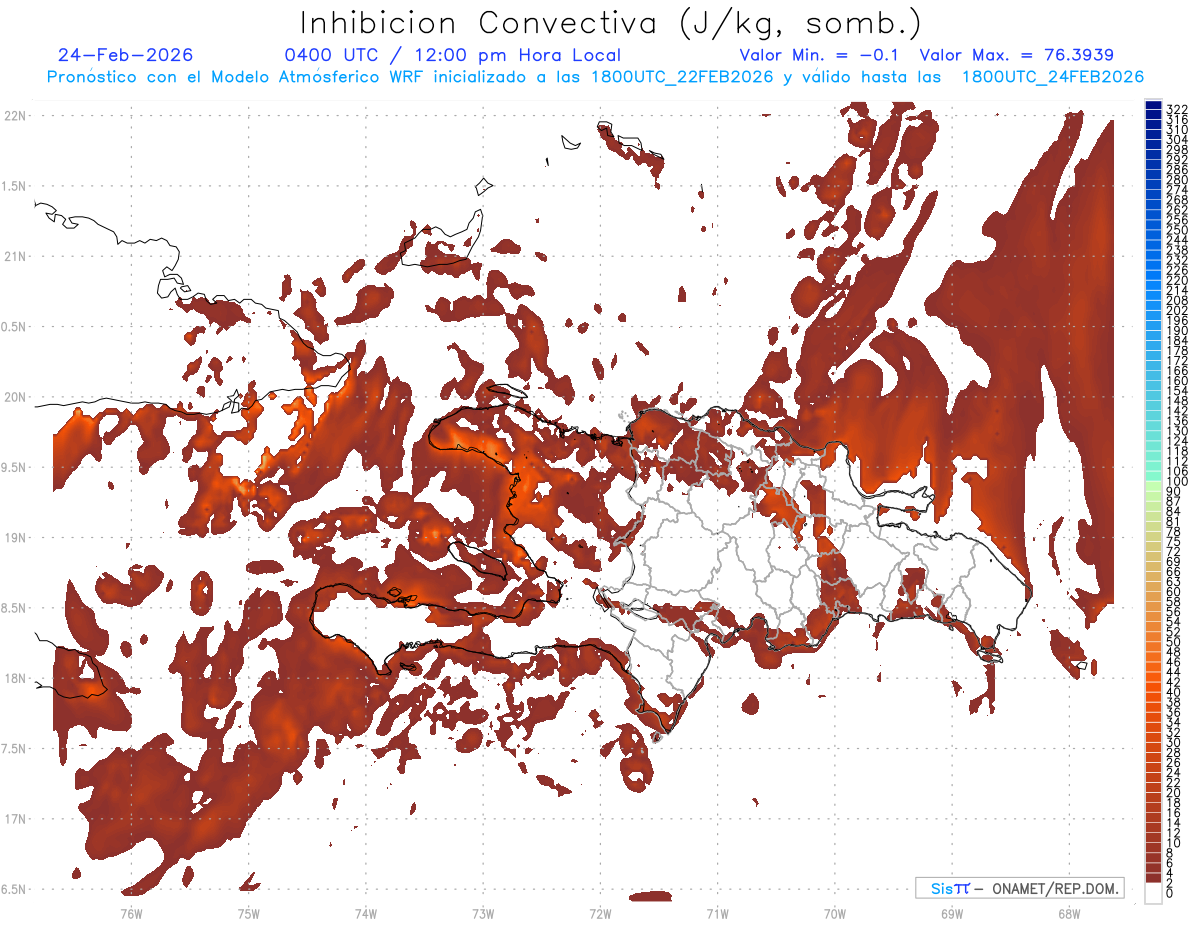The image size is (1200, 927).
Task: Click the "22N" latitude label
Action: coord(15,115)
